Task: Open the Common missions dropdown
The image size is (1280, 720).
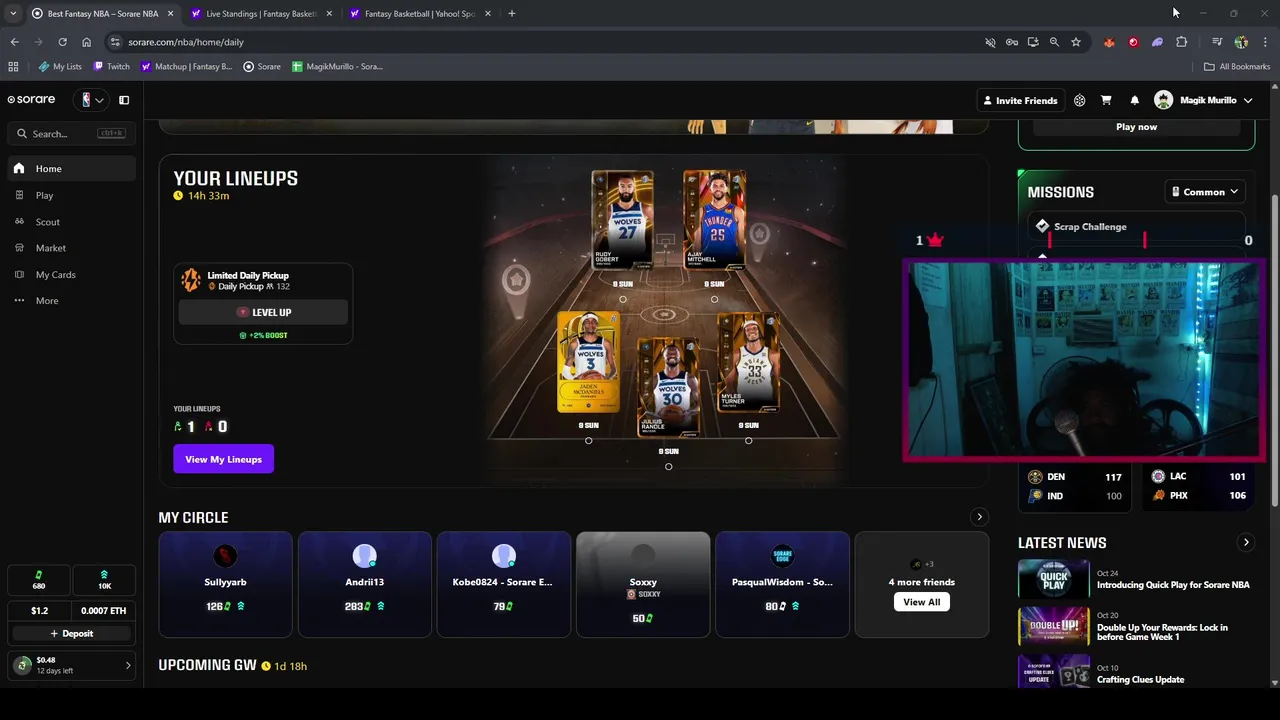Action: [x=1205, y=192]
